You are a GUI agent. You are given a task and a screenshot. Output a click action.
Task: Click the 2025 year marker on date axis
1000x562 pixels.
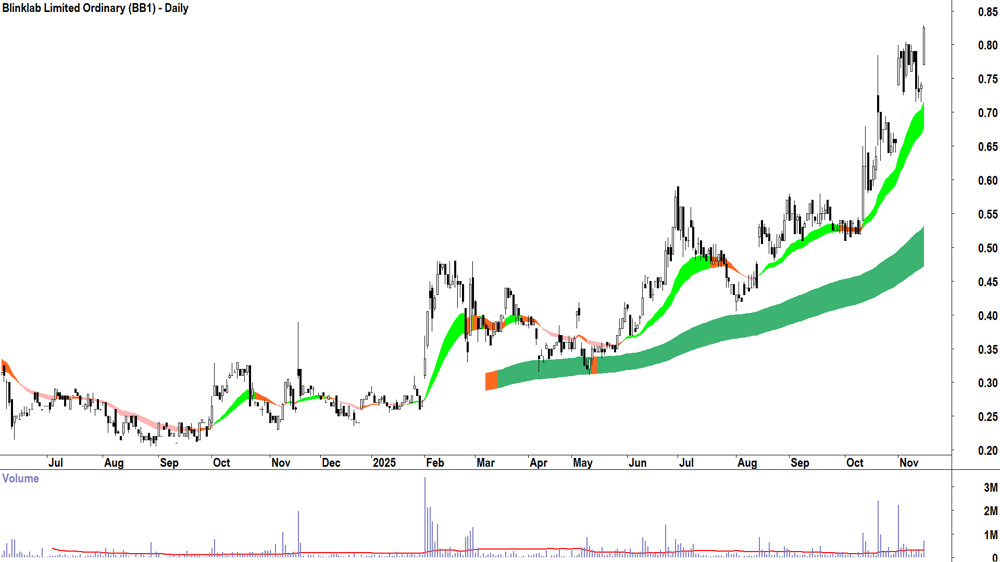point(385,462)
